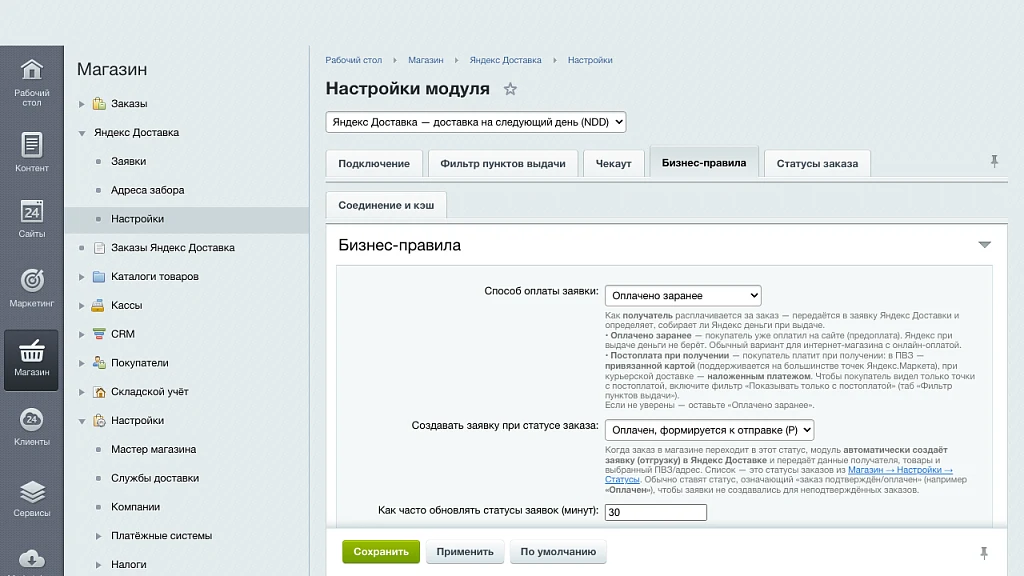Click the Заказы shopping bag icon
The height and width of the screenshot is (576, 1024).
click(99, 103)
